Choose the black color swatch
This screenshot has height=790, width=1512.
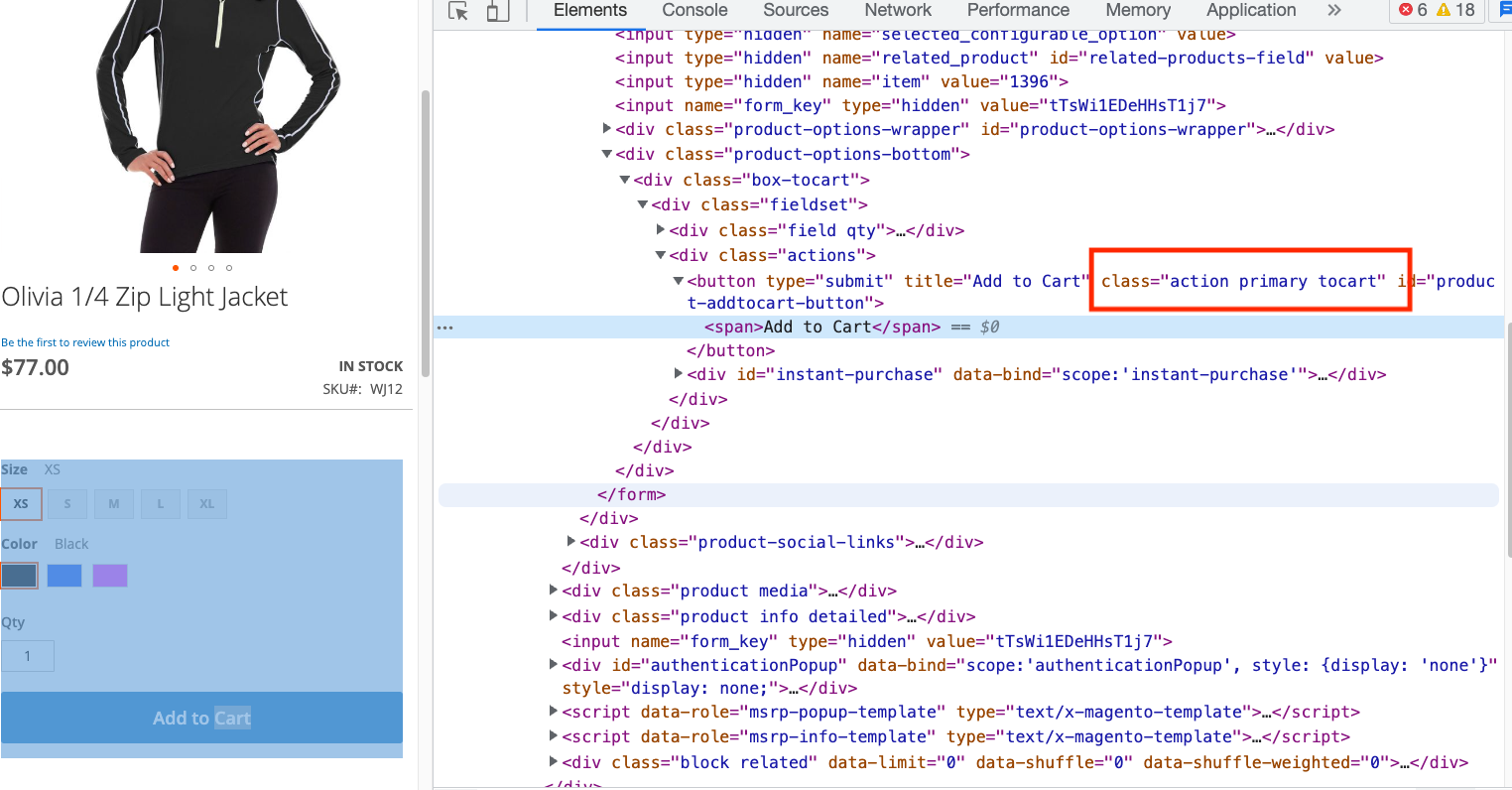point(19,576)
